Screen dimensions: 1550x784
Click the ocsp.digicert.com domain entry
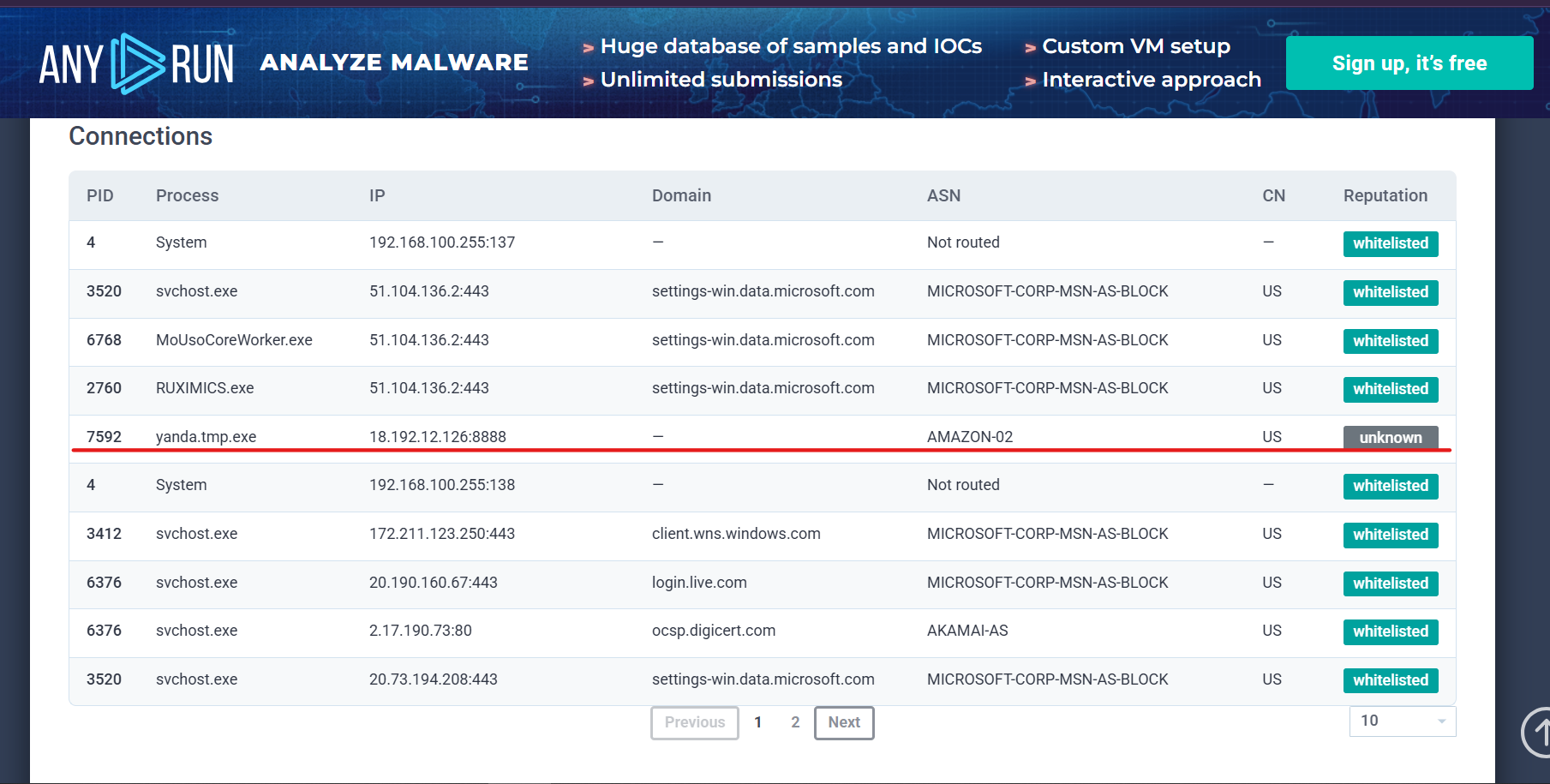(x=714, y=631)
